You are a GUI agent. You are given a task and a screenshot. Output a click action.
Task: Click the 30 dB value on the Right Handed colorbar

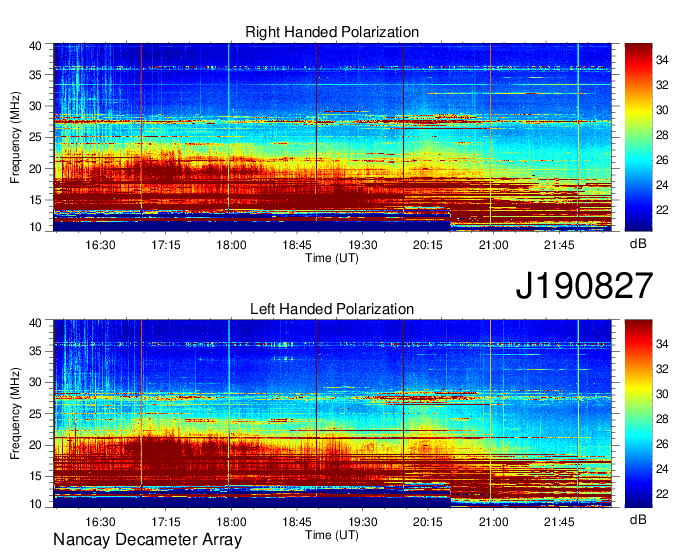(662, 110)
